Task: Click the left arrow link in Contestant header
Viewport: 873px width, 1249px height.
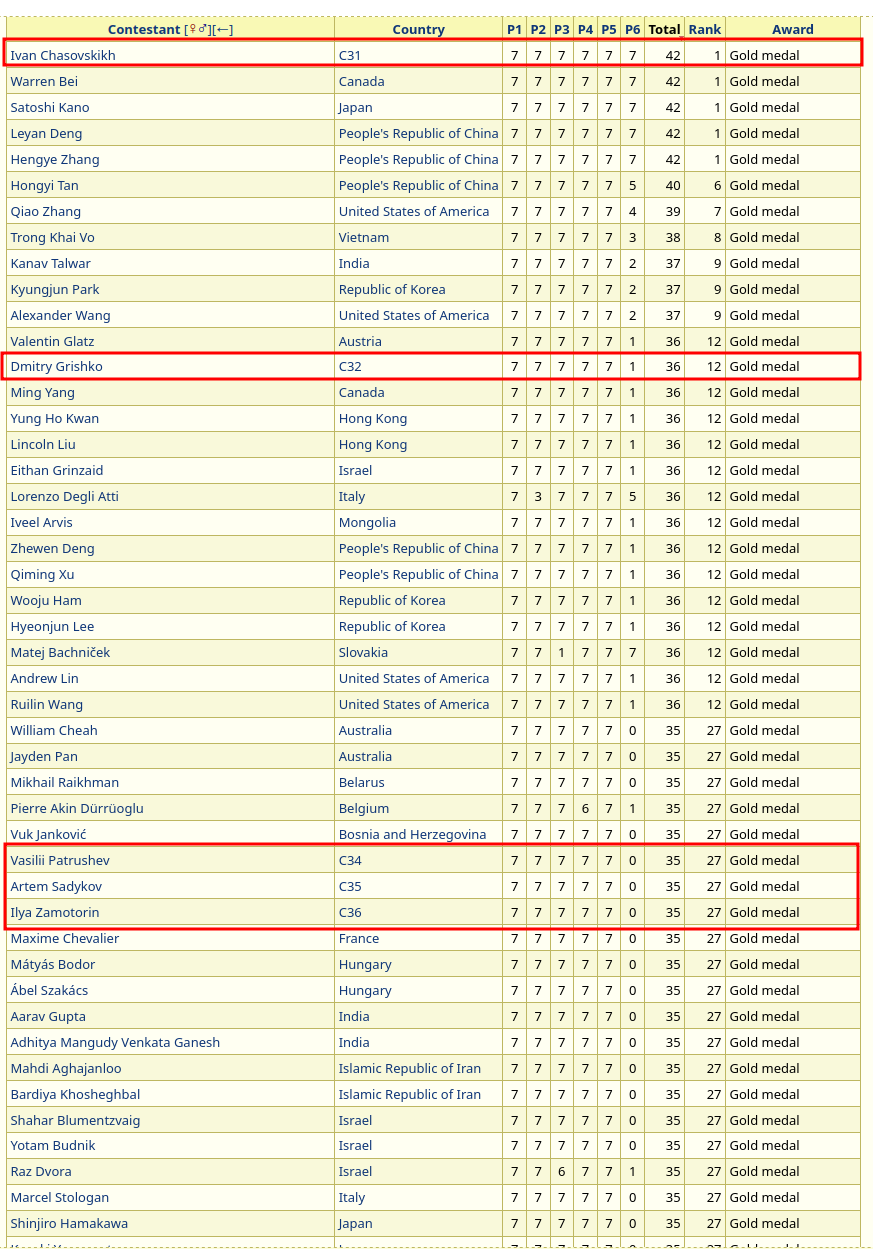Action: [x=224, y=29]
